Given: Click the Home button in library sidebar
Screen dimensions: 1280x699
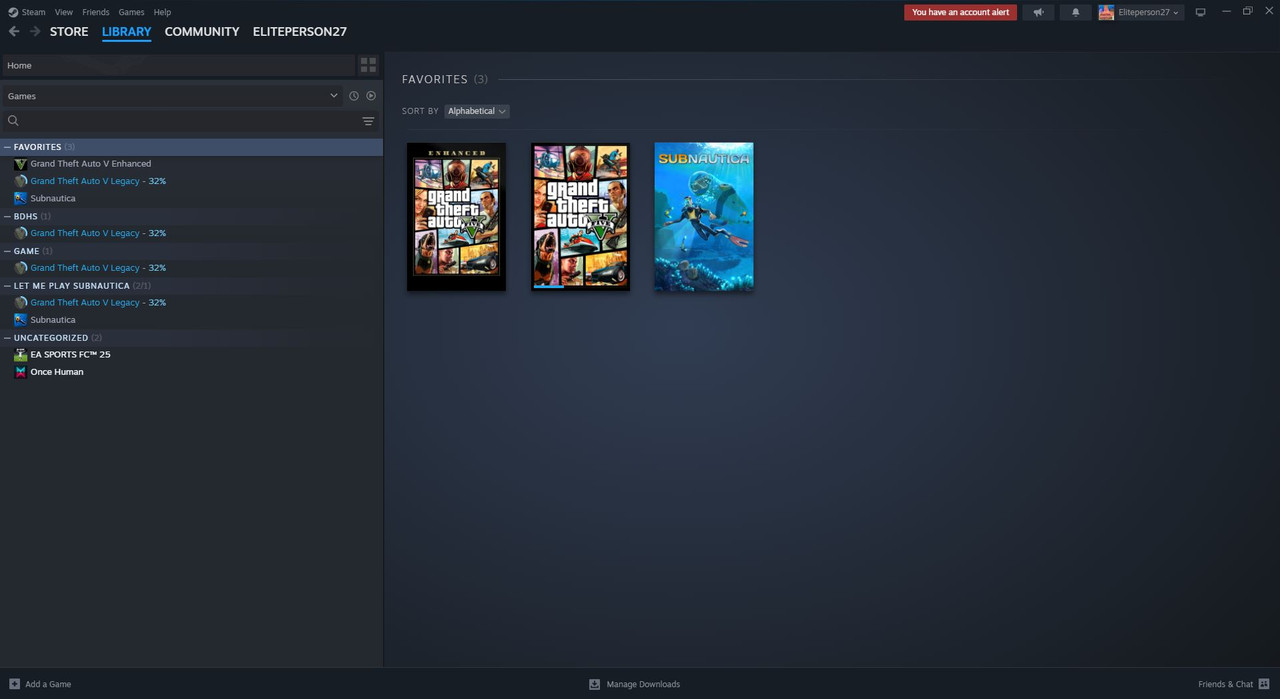Looking at the screenshot, I should [178, 65].
